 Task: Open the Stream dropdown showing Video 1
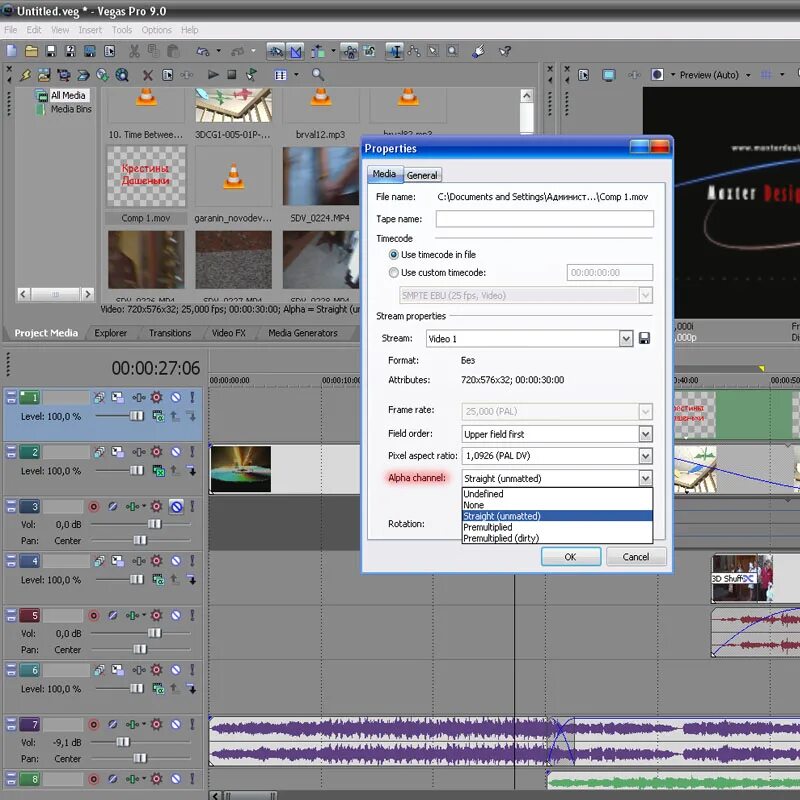[x=626, y=338]
